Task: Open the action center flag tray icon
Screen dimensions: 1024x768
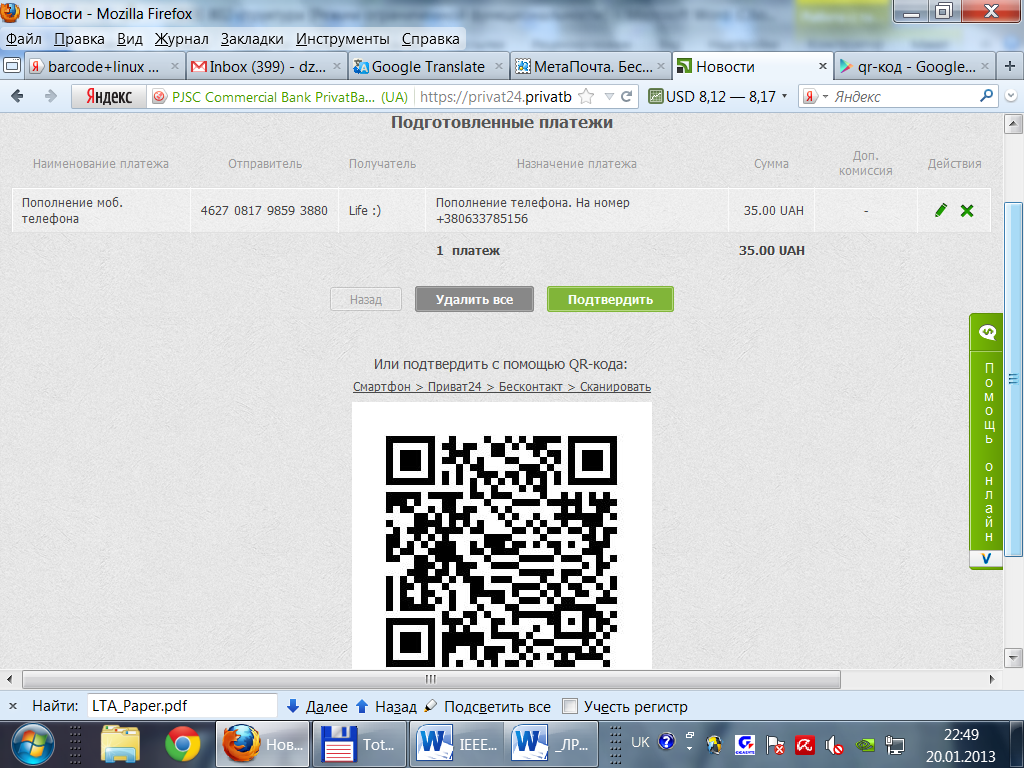Action: (775, 744)
